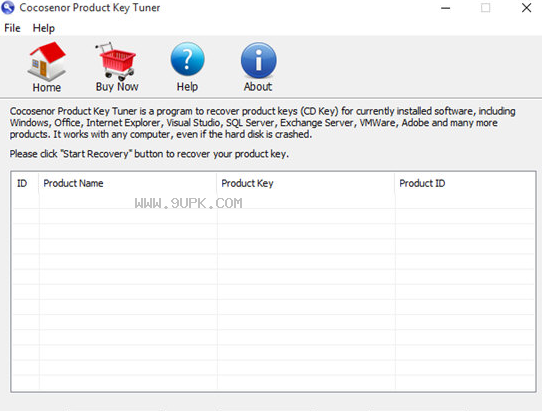The width and height of the screenshot is (542, 411).
Task: Click the Product Name column header
Action: (128, 183)
